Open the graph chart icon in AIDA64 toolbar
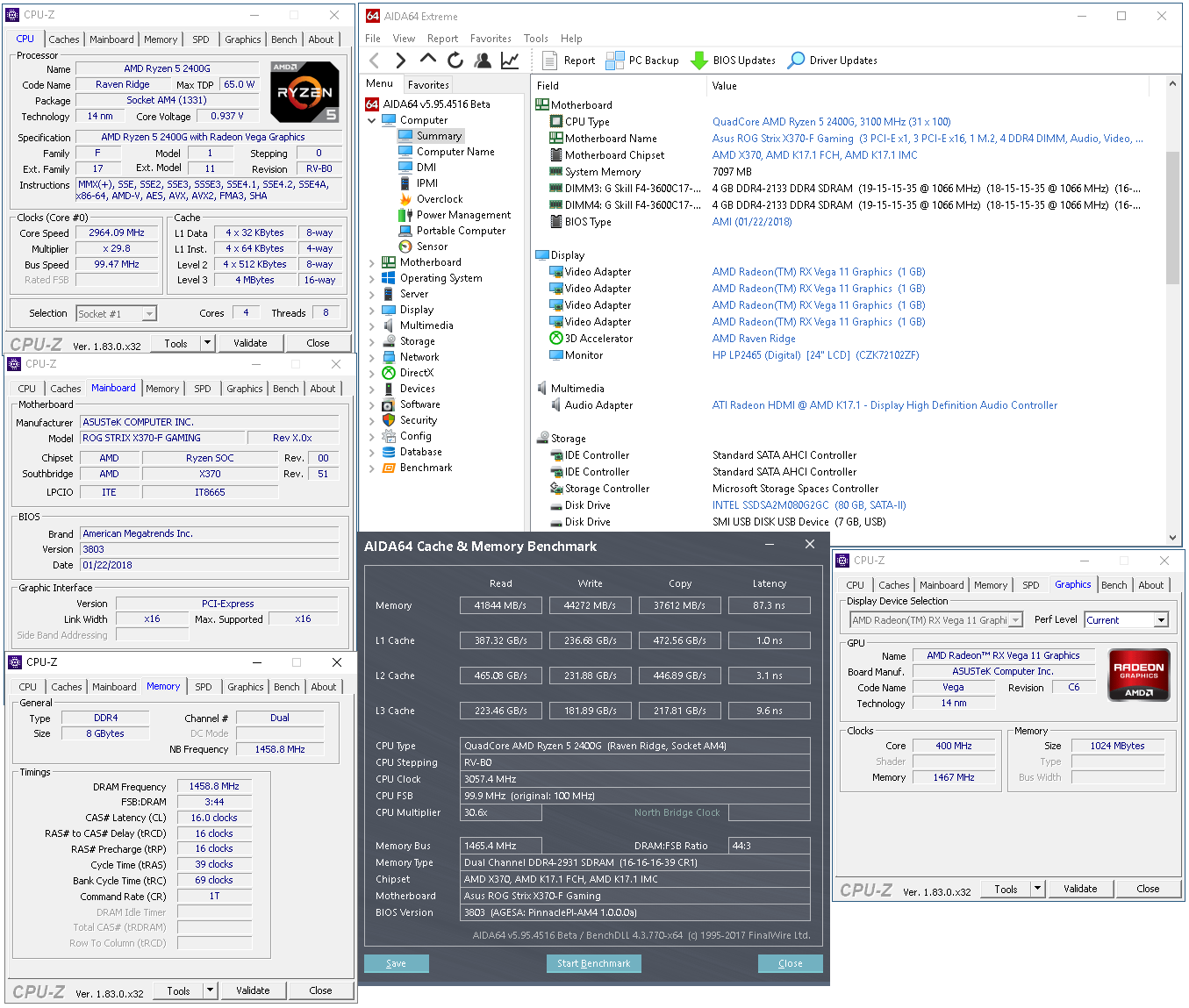 click(510, 61)
